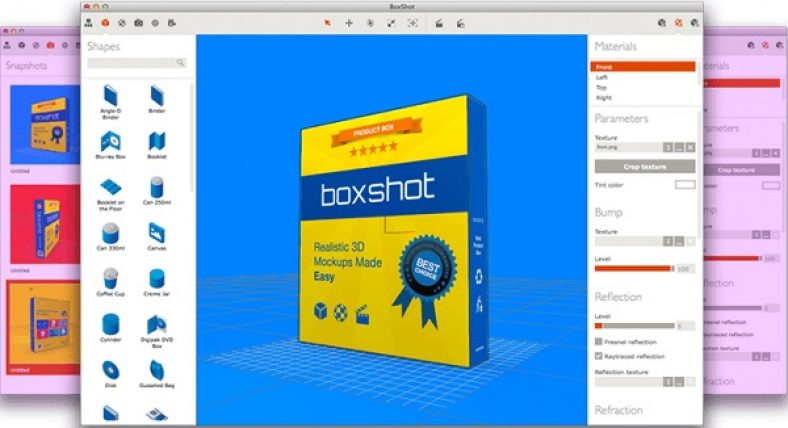Add the Cylinder shape
Viewport: 788px width, 428px height.
point(111,328)
